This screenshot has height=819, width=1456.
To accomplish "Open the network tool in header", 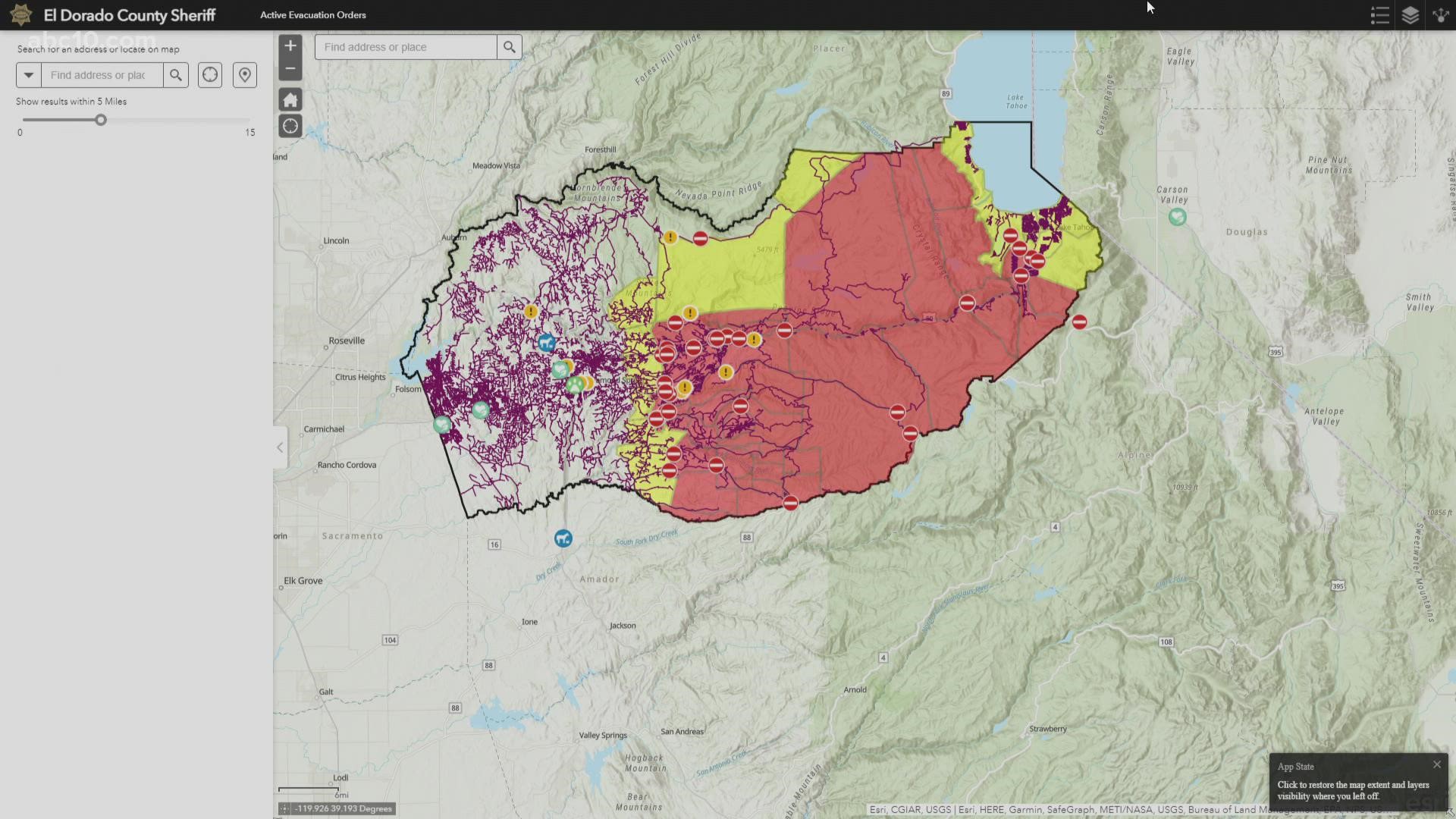I will pos(1440,15).
